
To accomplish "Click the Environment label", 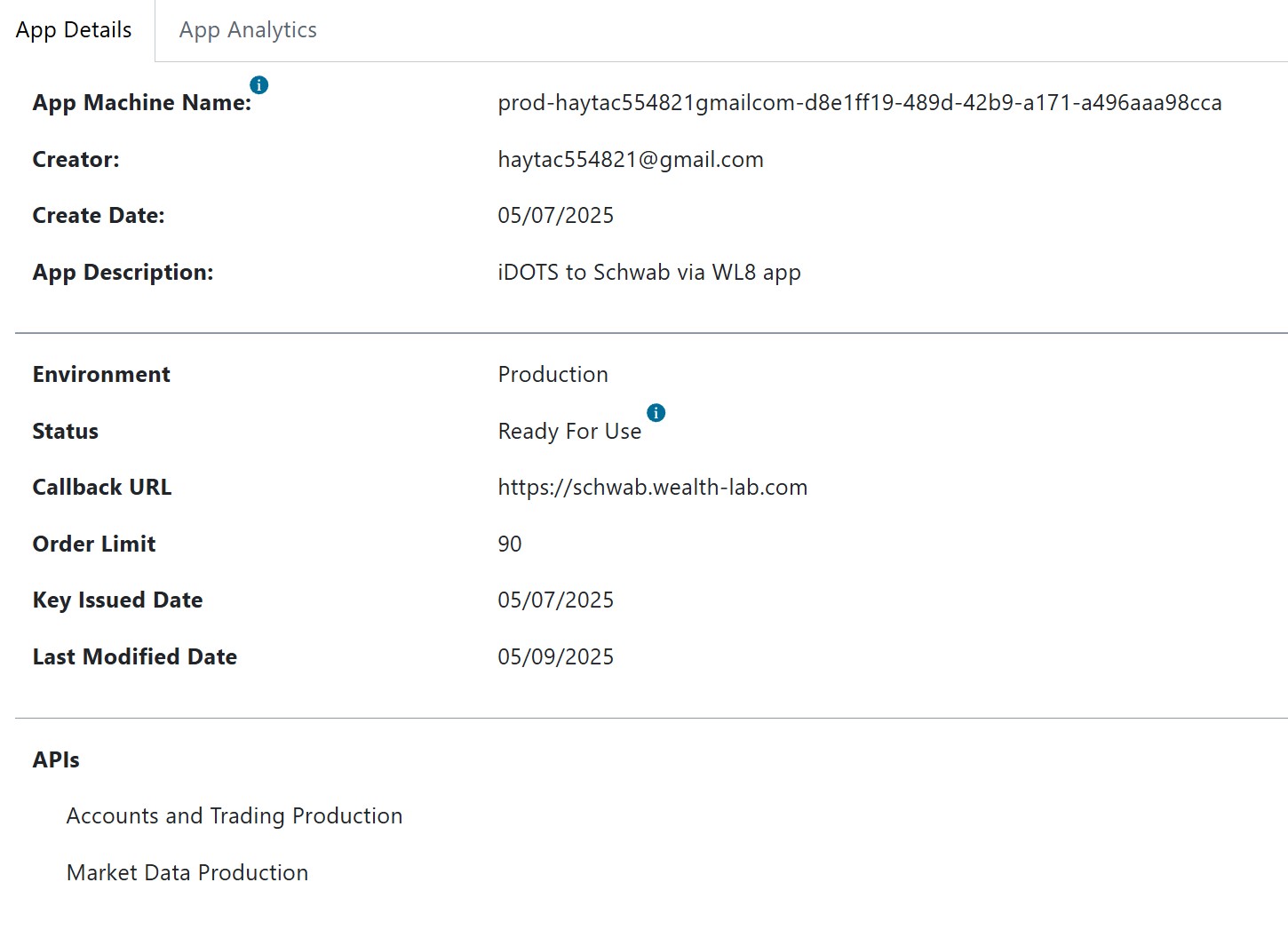I will coord(101,375).
